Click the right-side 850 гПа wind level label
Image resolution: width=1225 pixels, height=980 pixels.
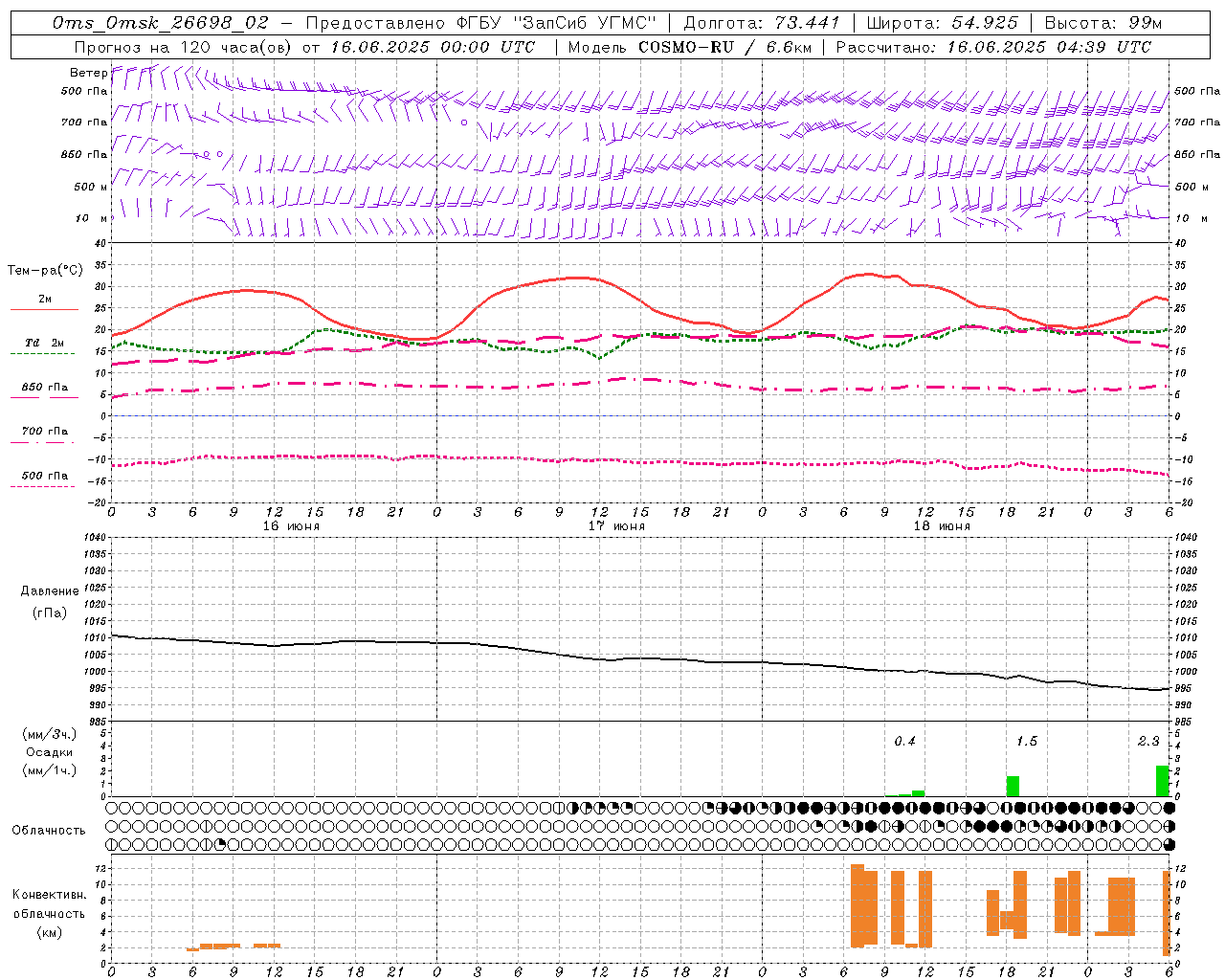(1197, 154)
